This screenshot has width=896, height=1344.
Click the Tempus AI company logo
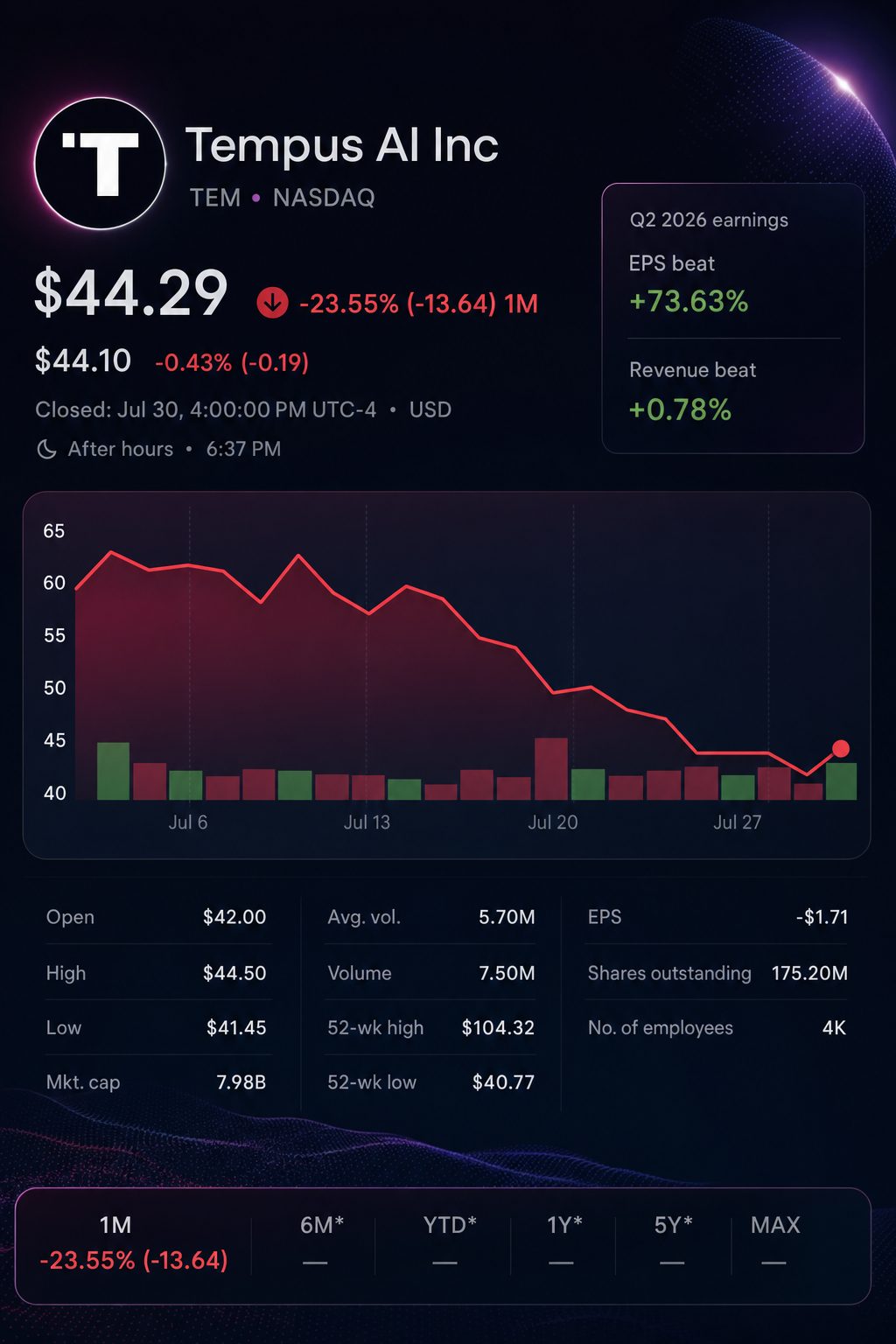tap(100, 164)
